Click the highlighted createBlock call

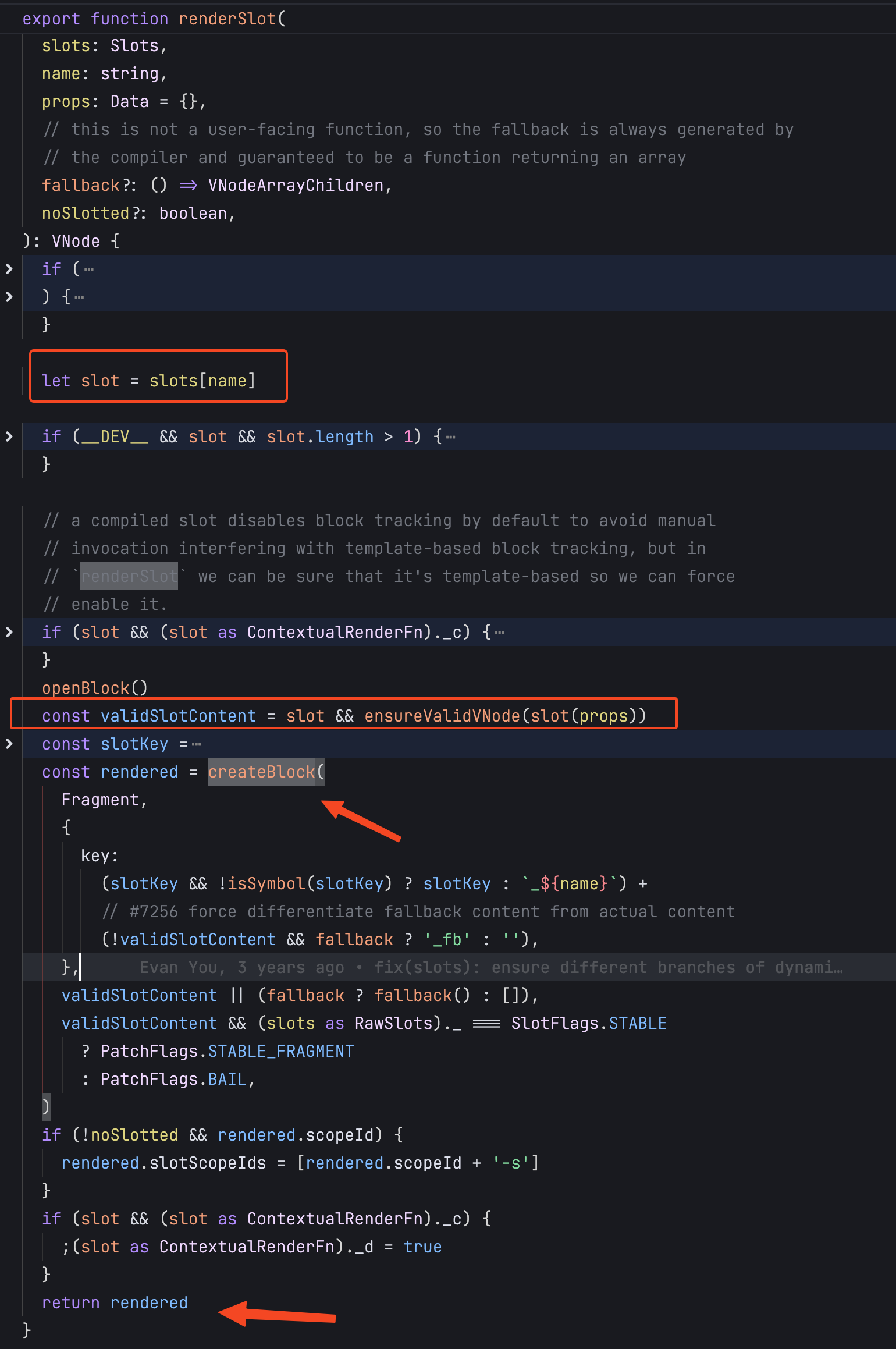[x=261, y=772]
